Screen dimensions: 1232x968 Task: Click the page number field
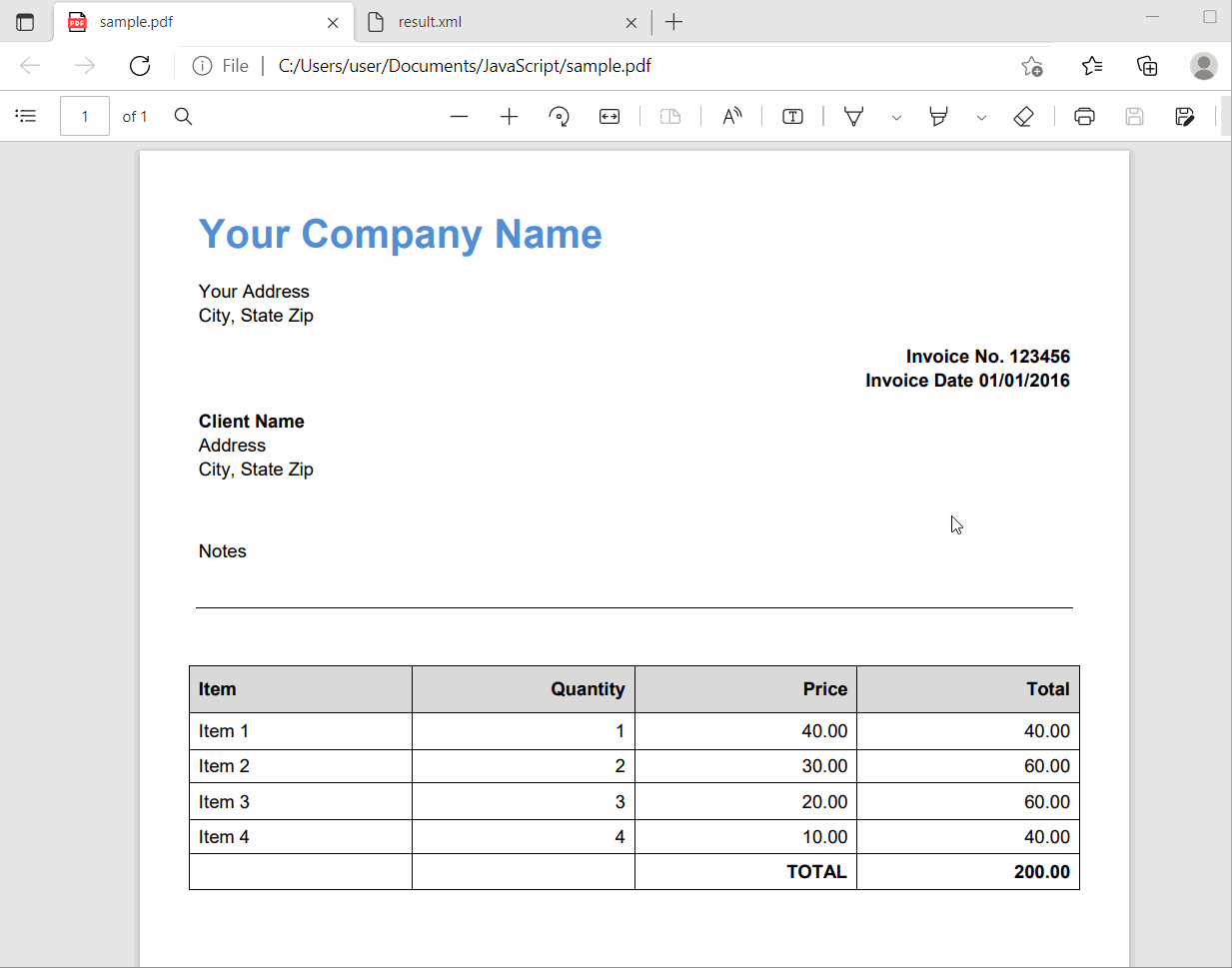[x=85, y=116]
